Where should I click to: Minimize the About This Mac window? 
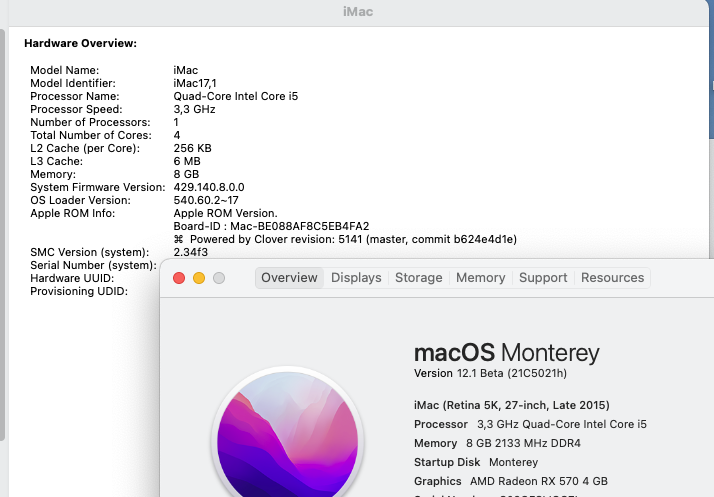click(x=199, y=278)
